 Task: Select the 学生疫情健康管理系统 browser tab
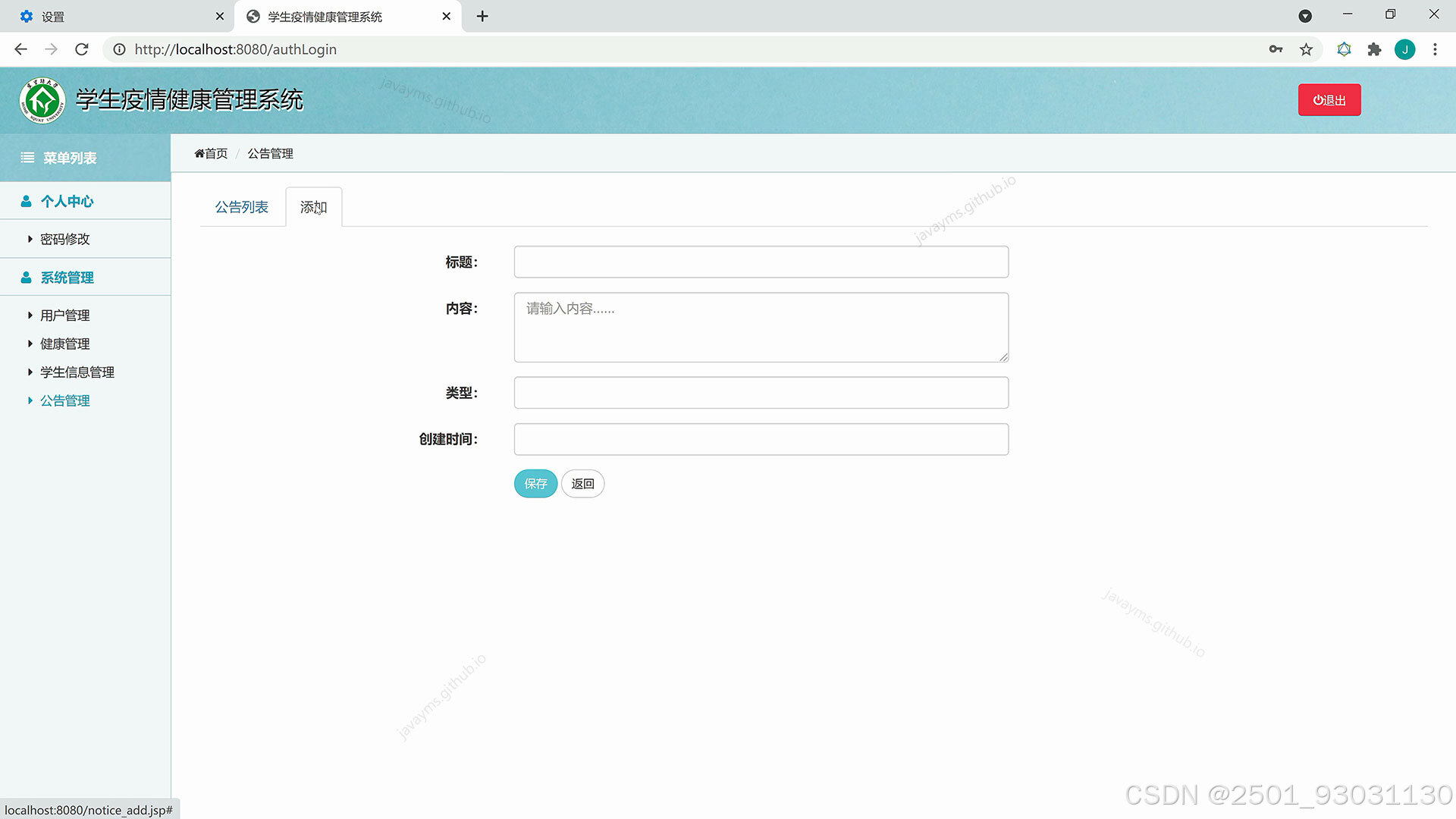coord(348,16)
